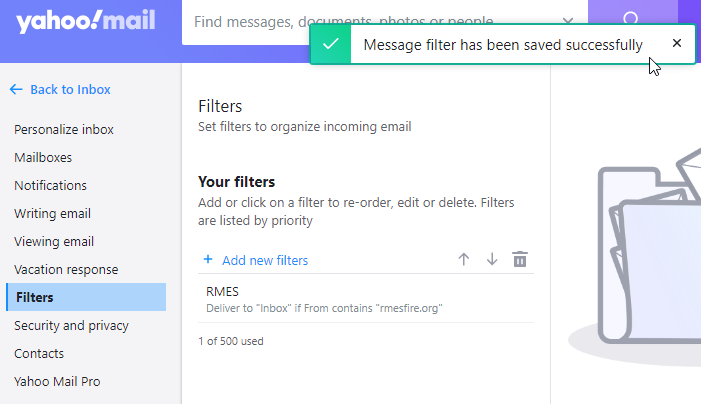Open Notifications settings
The image size is (701, 404).
pyautogui.click(x=50, y=185)
